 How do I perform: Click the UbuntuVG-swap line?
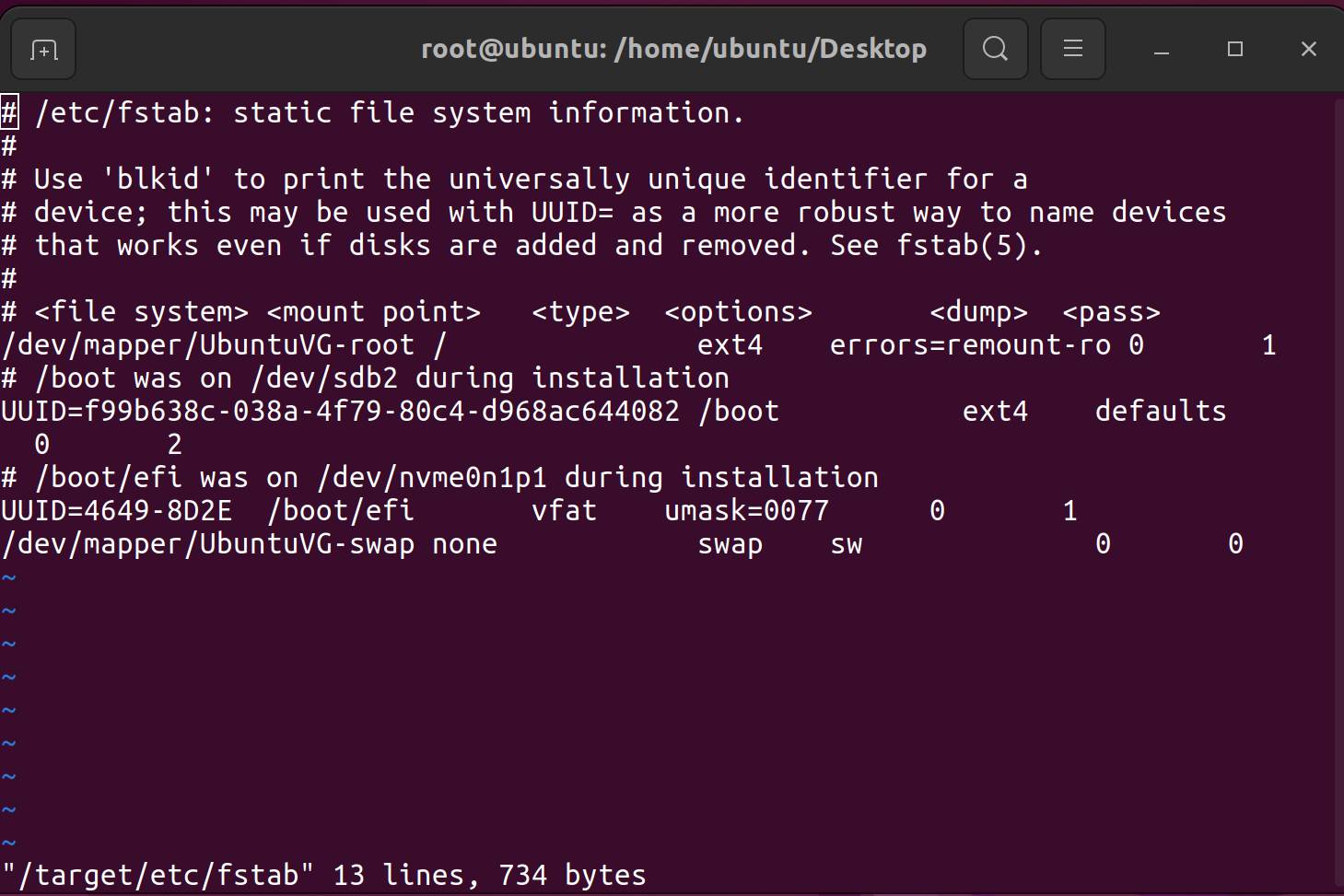[x=207, y=544]
